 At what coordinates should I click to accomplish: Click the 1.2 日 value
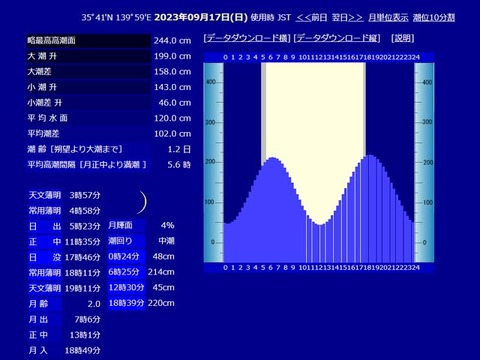(179, 149)
